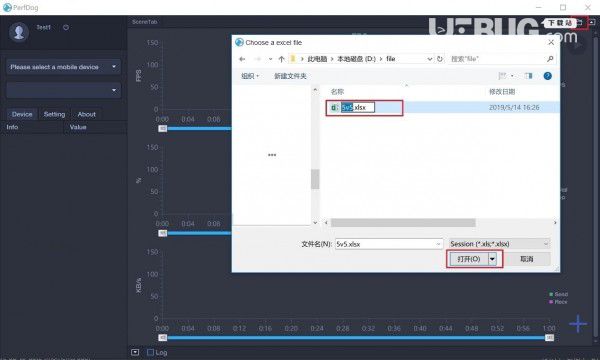Click 本地磁盘 (D:) in the breadcrumb
Viewport: 600px width, 360px height.
point(356,59)
